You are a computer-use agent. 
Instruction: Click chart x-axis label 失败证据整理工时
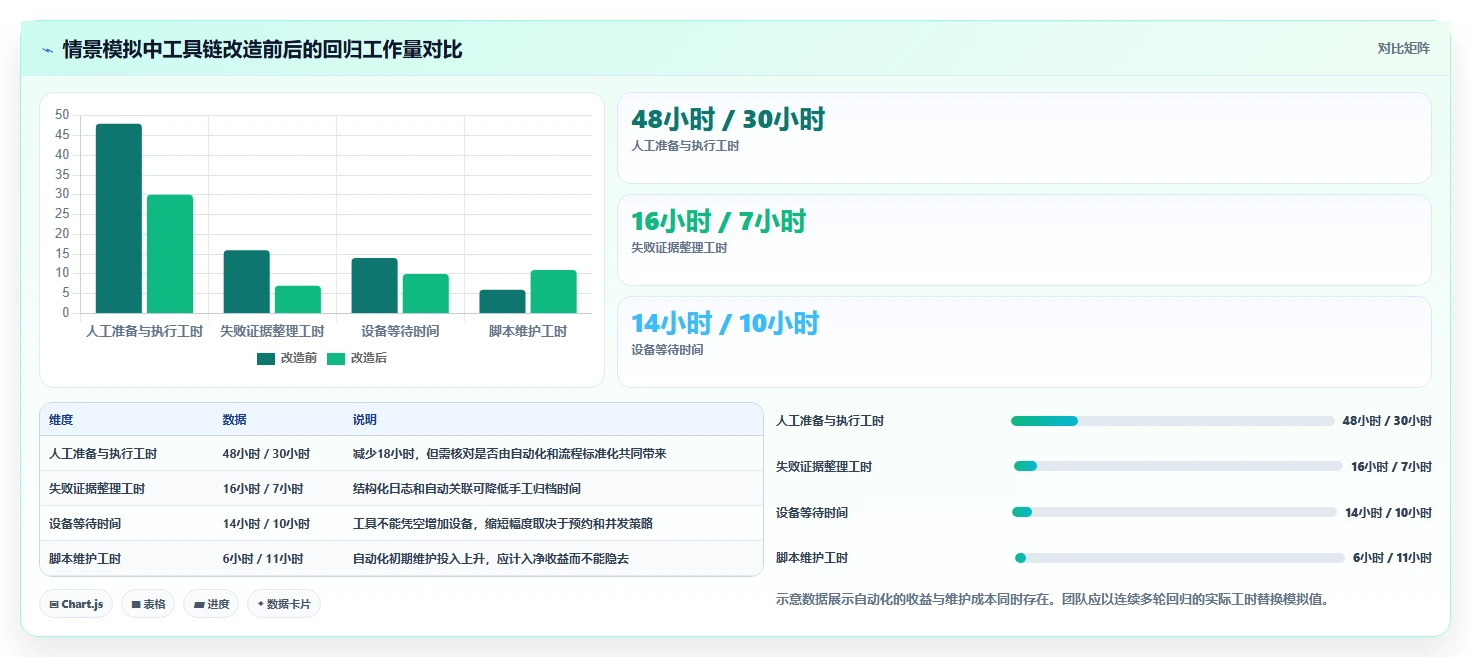[272, 331]
